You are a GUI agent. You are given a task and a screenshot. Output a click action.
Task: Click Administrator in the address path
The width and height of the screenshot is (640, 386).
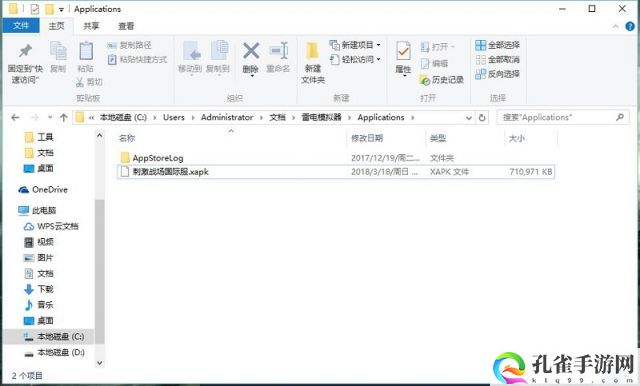(227, 118)
